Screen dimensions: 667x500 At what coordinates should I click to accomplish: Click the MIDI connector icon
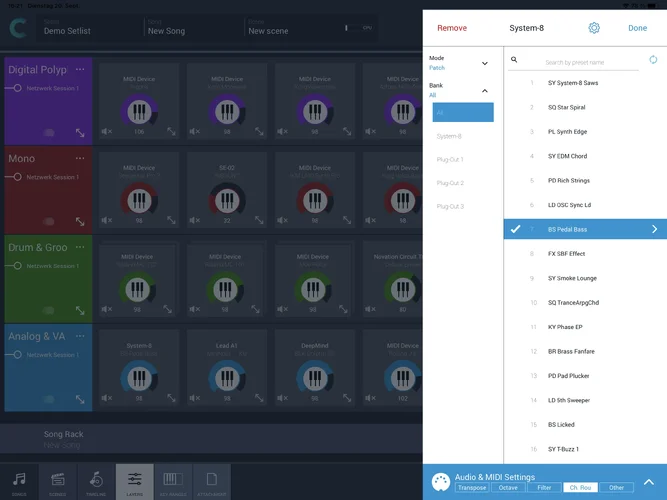click(440, 483)
